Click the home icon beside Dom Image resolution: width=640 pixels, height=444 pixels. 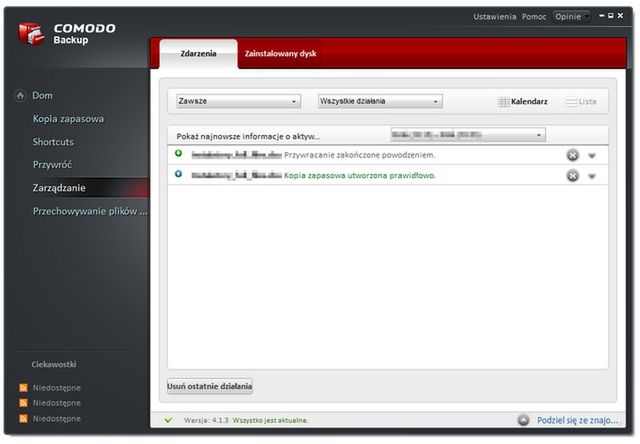(x=20, y=95)
